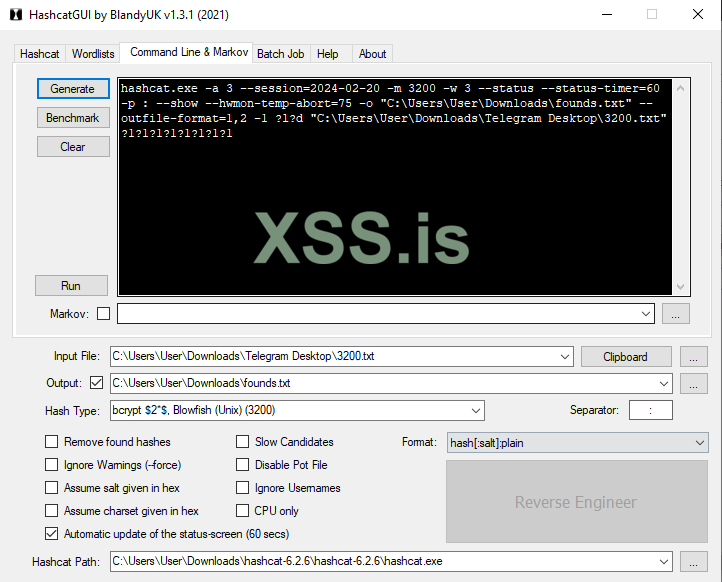Screen dimensions: 722x582
Task: Open the About tab
Action: [372, 54]
